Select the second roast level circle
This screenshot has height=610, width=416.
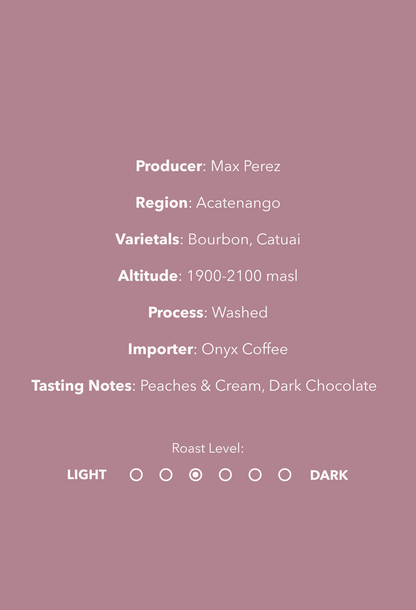click(x=166, y=475)
